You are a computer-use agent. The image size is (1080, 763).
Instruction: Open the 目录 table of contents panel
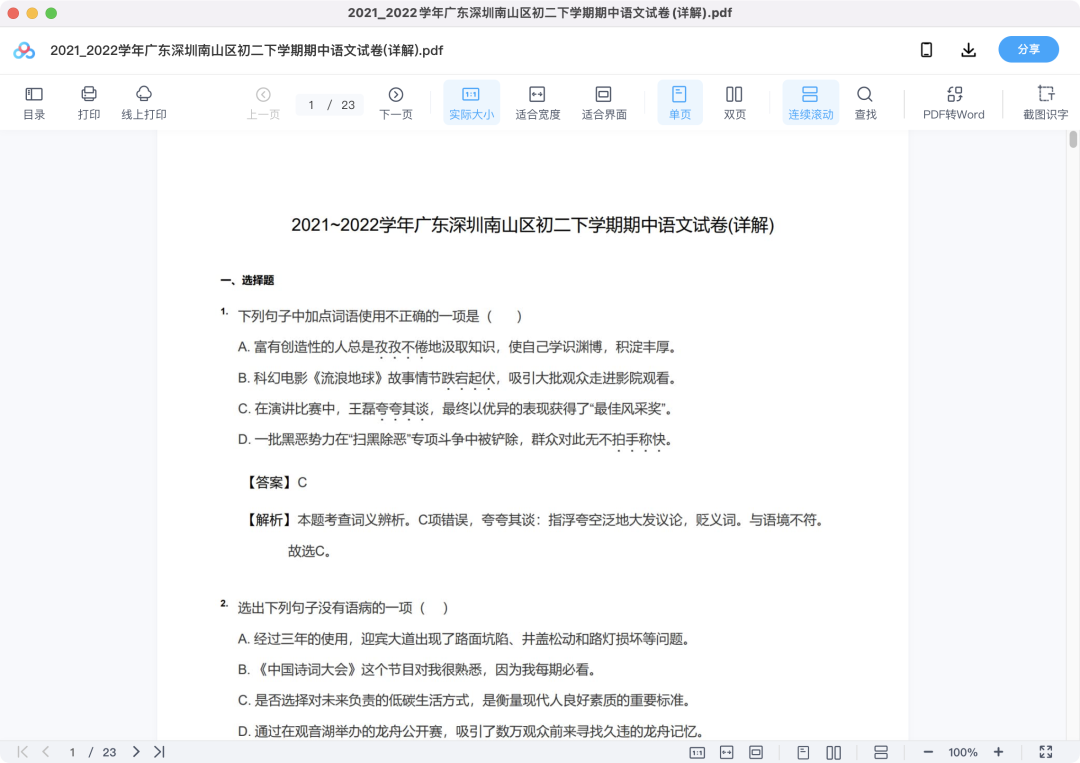(x=34, y=103)
